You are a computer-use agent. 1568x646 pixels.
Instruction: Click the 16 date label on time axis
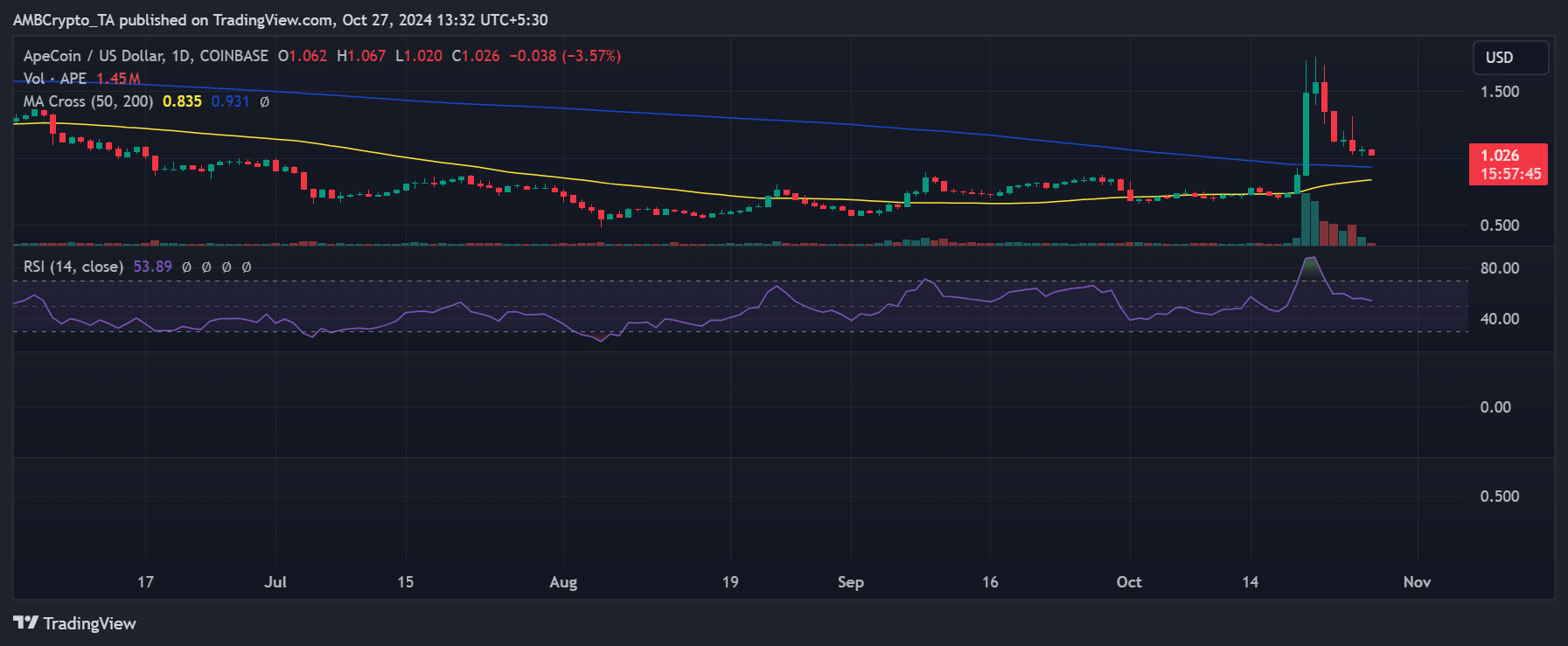pyautogui.click(x=990, y=582)
